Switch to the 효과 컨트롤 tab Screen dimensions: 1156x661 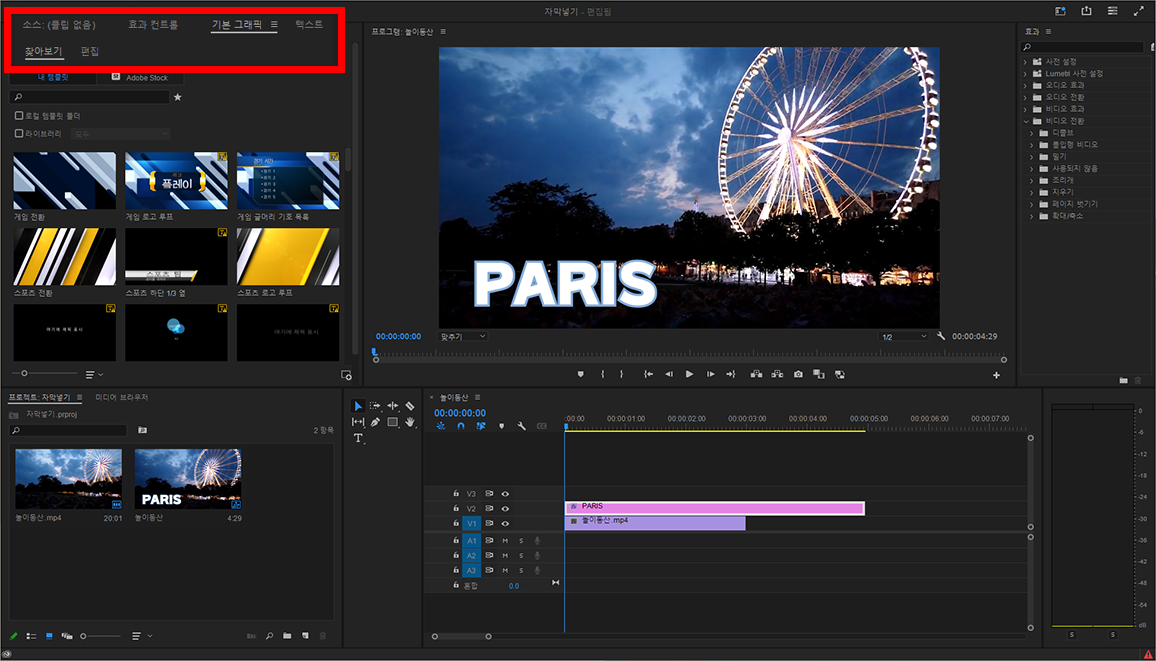[153, 24]
